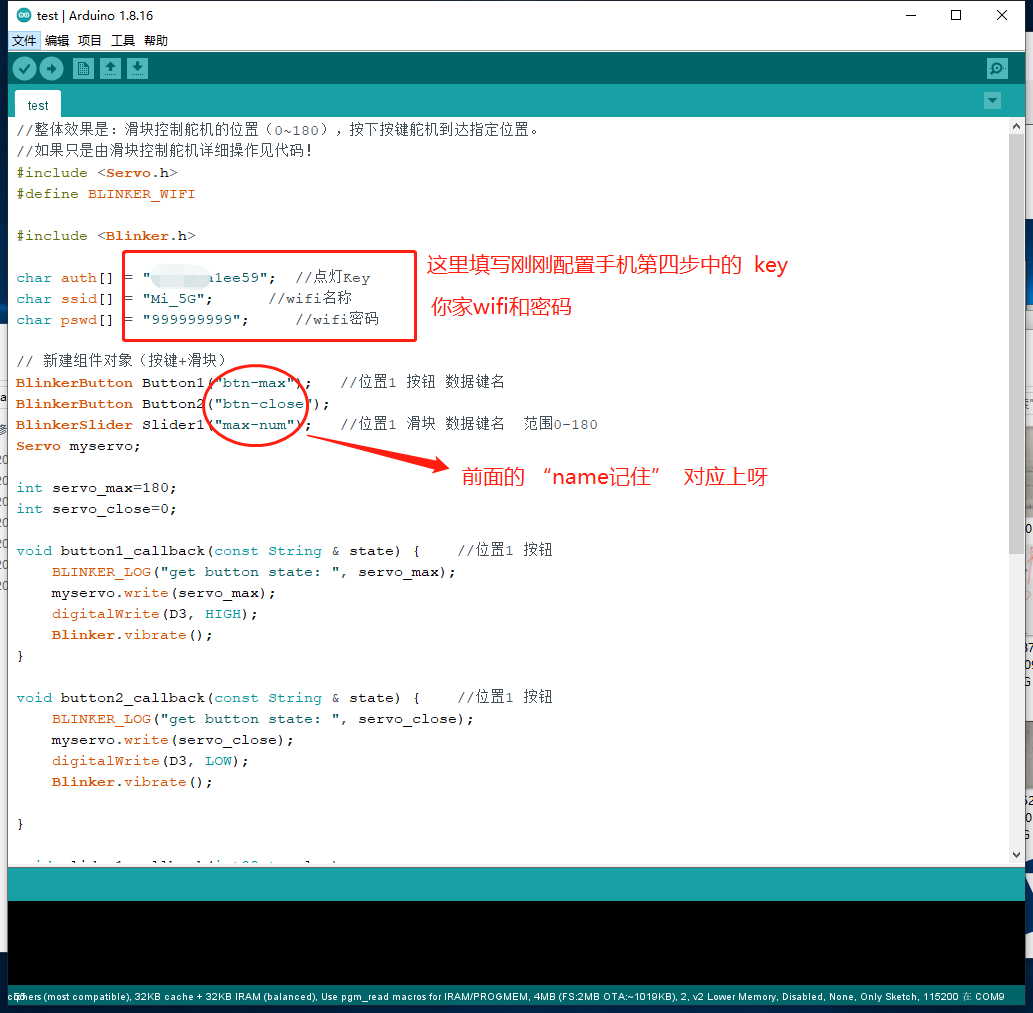
Task: Click the 'char auth[]' code line
Action: (193, 278)
